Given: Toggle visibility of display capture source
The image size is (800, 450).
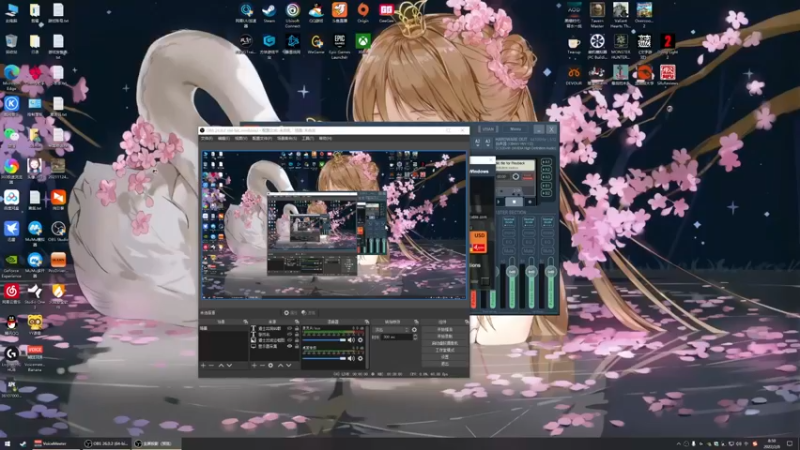Looking at the screenshot, I should [289, 346].
